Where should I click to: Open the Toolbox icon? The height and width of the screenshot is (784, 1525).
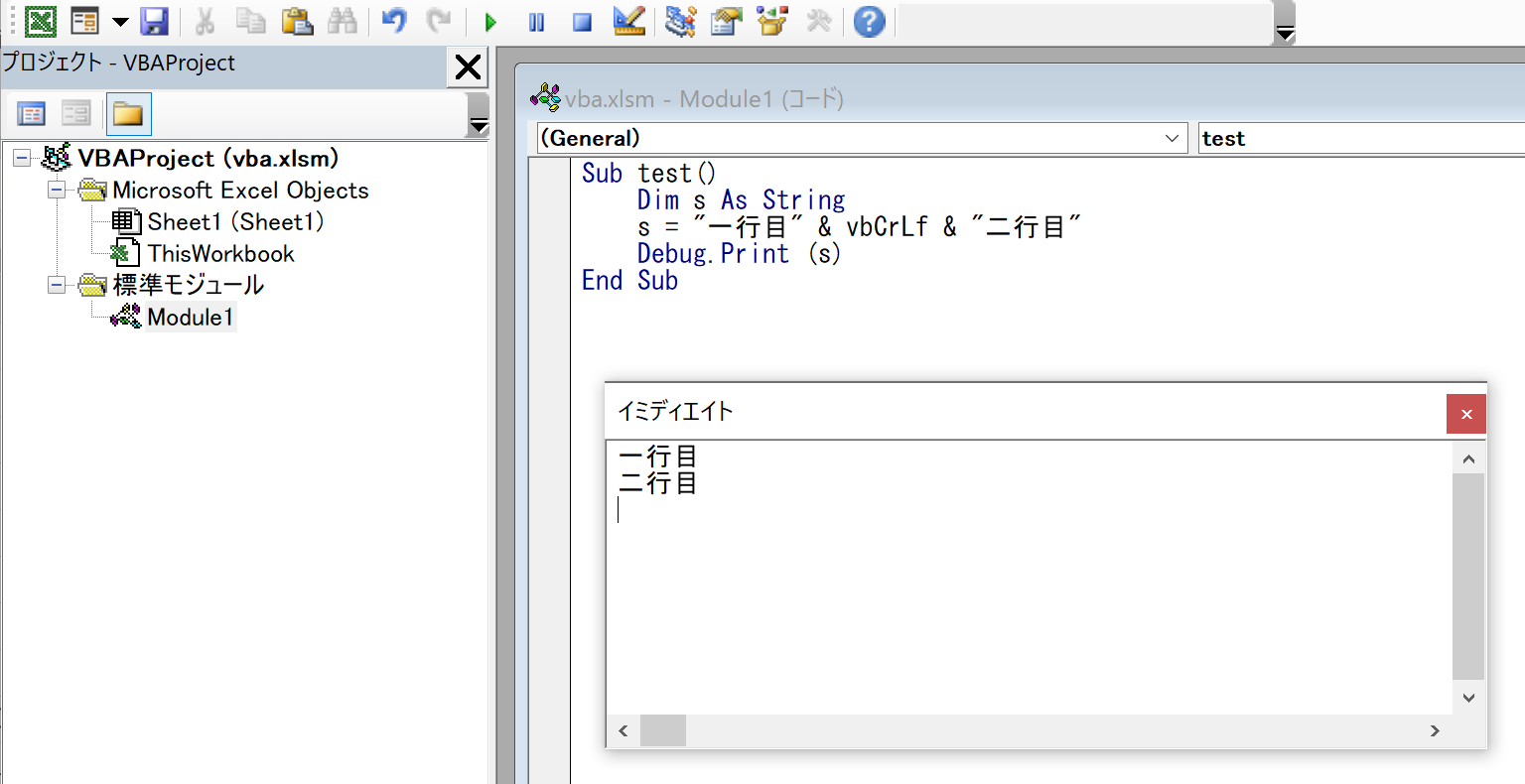click(819, 21)
